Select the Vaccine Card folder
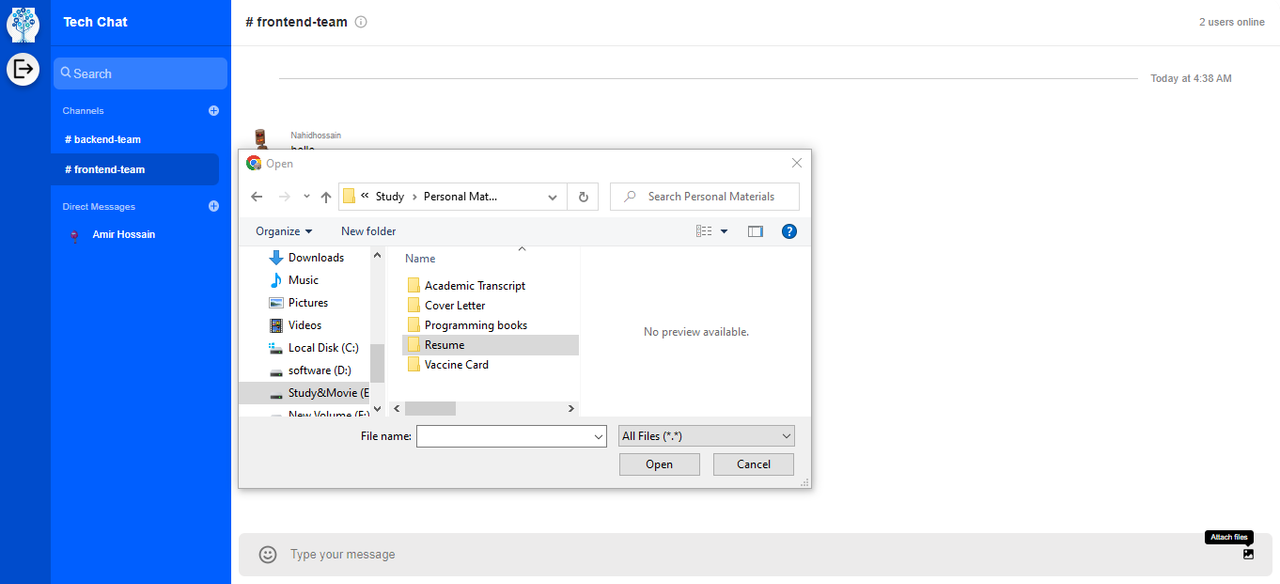Screen dimensions: 1280x584 click(457, 365)
